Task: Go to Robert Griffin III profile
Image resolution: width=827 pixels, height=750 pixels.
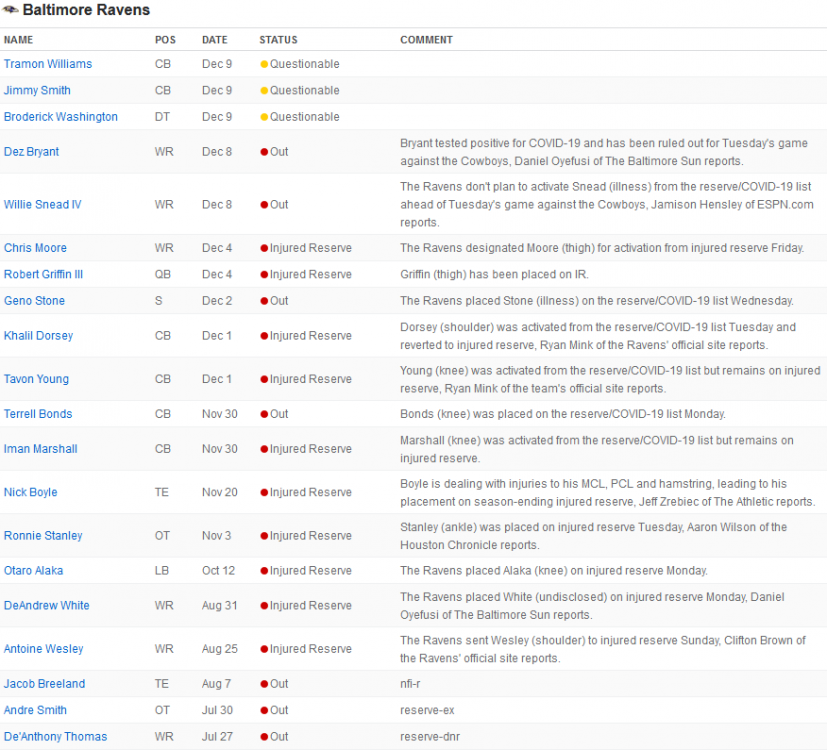Action: 43,274
